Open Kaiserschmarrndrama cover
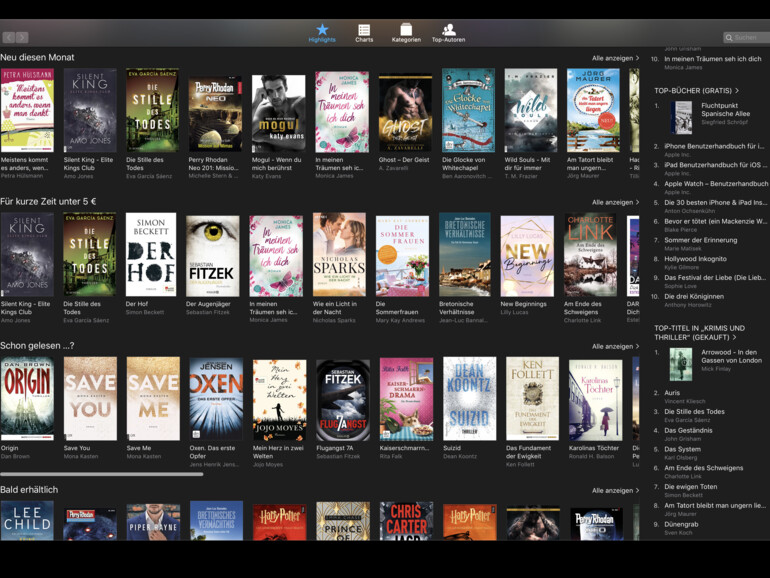 click(x=407, y=399)
